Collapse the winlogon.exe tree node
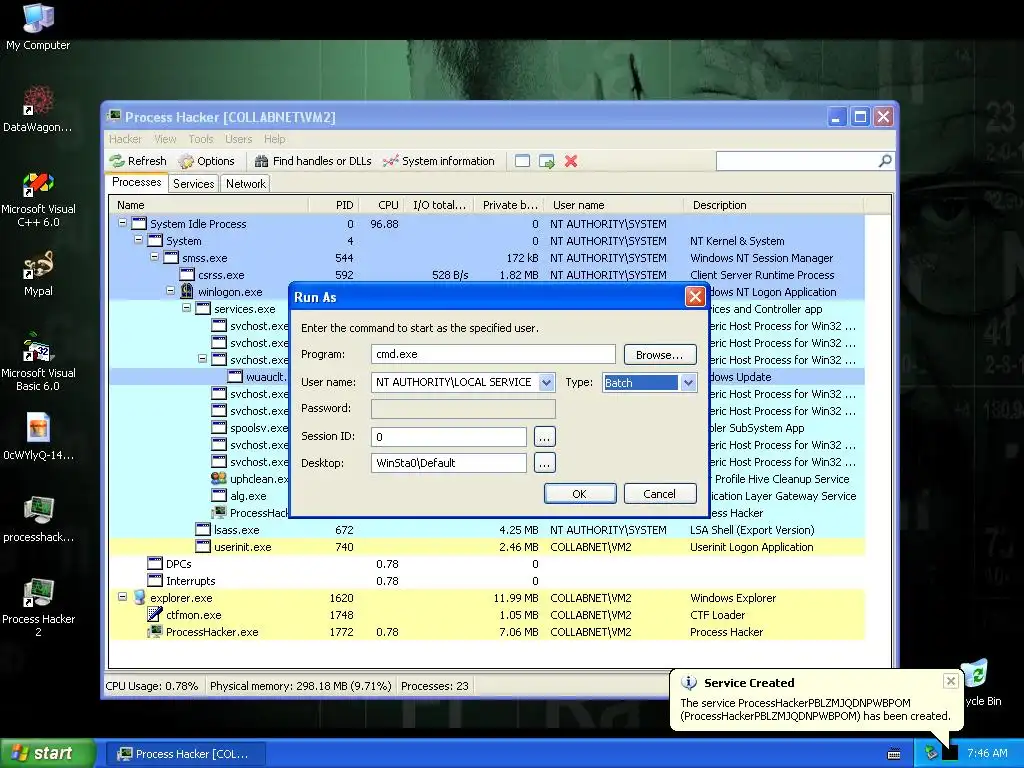Screen dimensions: 1024x768 (170, 291)
